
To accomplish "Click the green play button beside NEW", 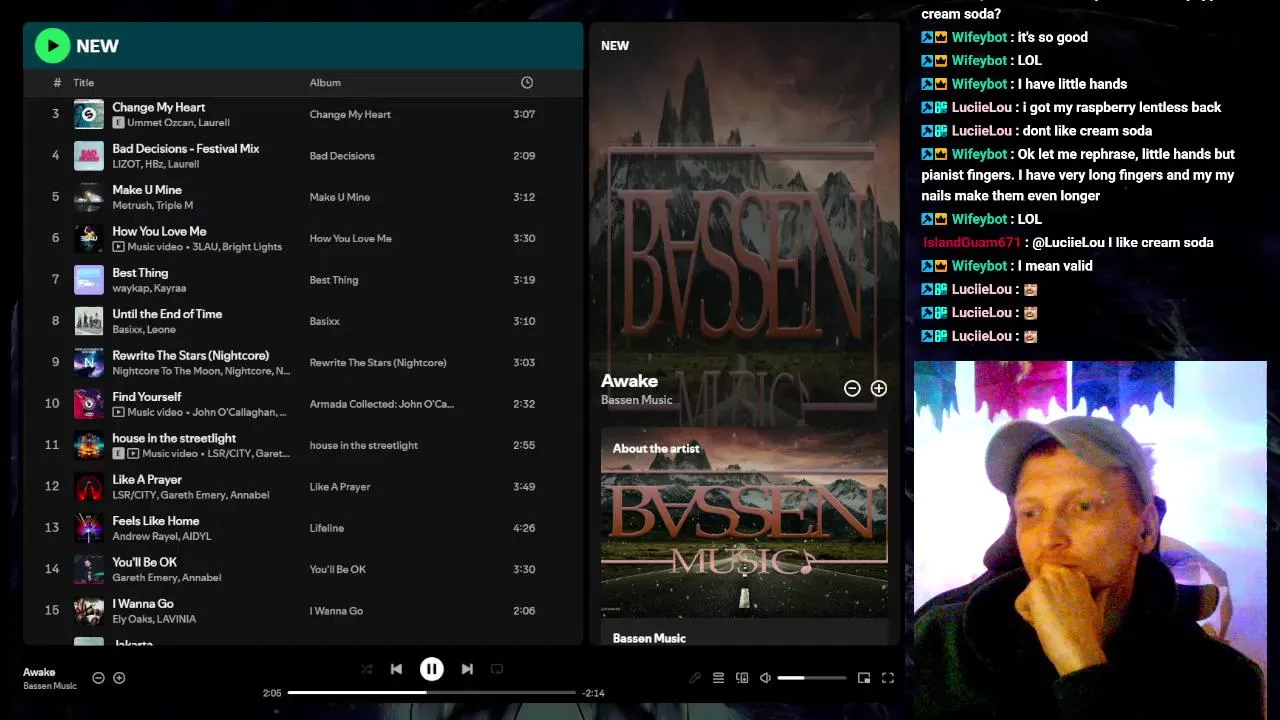I will (52, 45).
